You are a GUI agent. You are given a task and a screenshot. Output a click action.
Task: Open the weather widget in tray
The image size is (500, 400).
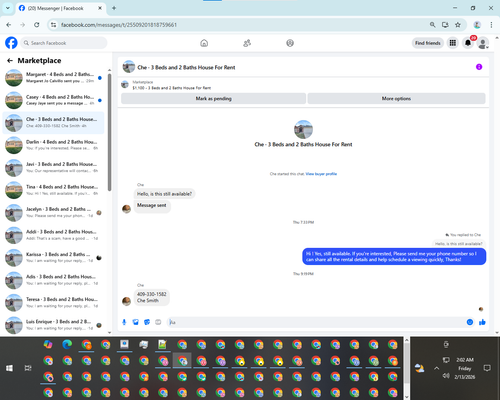420,368
